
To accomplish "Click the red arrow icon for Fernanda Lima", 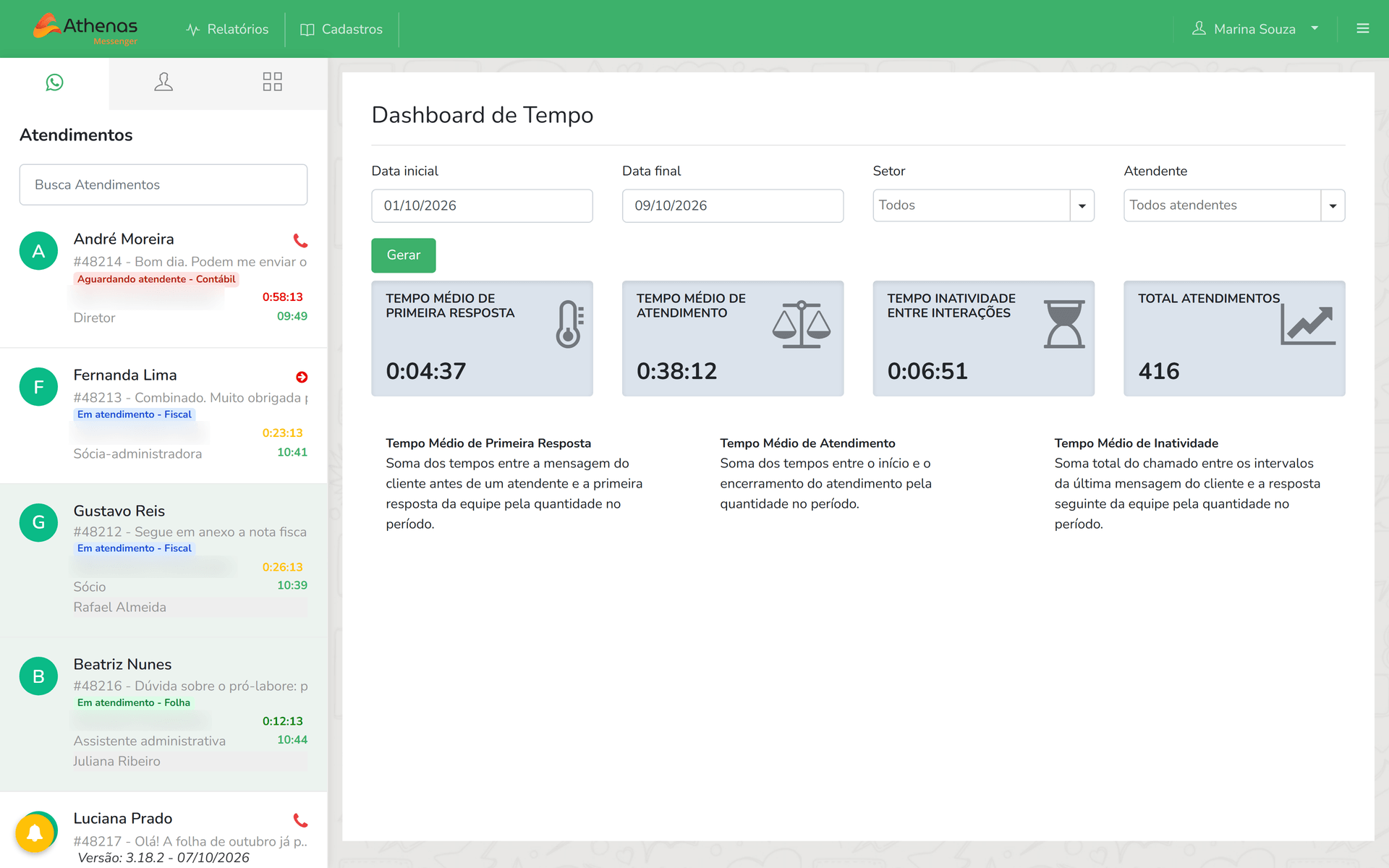I will pyautogui.click(x=302, y=377).
